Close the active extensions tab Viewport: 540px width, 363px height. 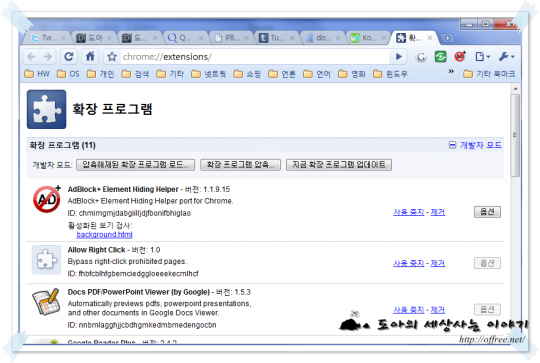(429, 38)
